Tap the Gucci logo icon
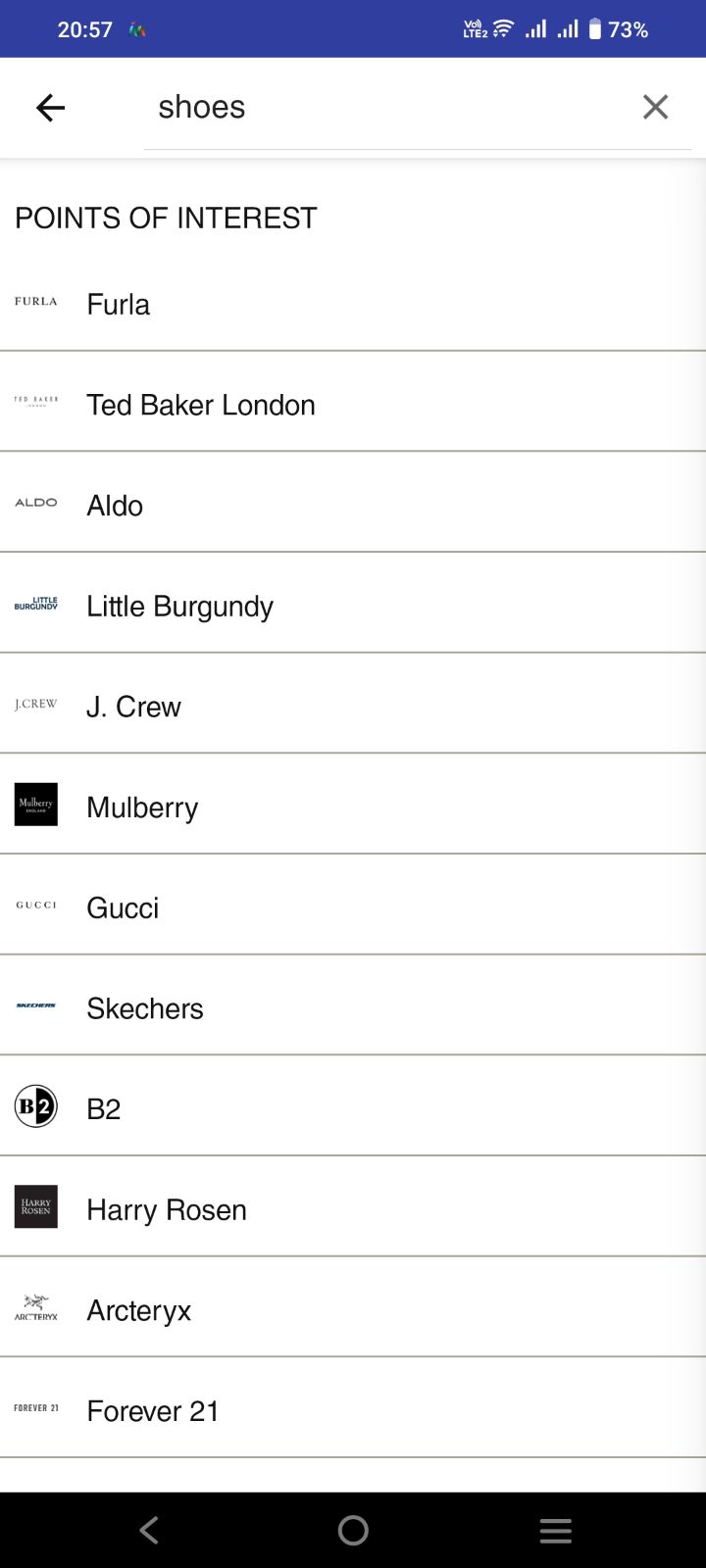Image resolution: width=706 pixels, height=1568 pixels. (36, 906)
